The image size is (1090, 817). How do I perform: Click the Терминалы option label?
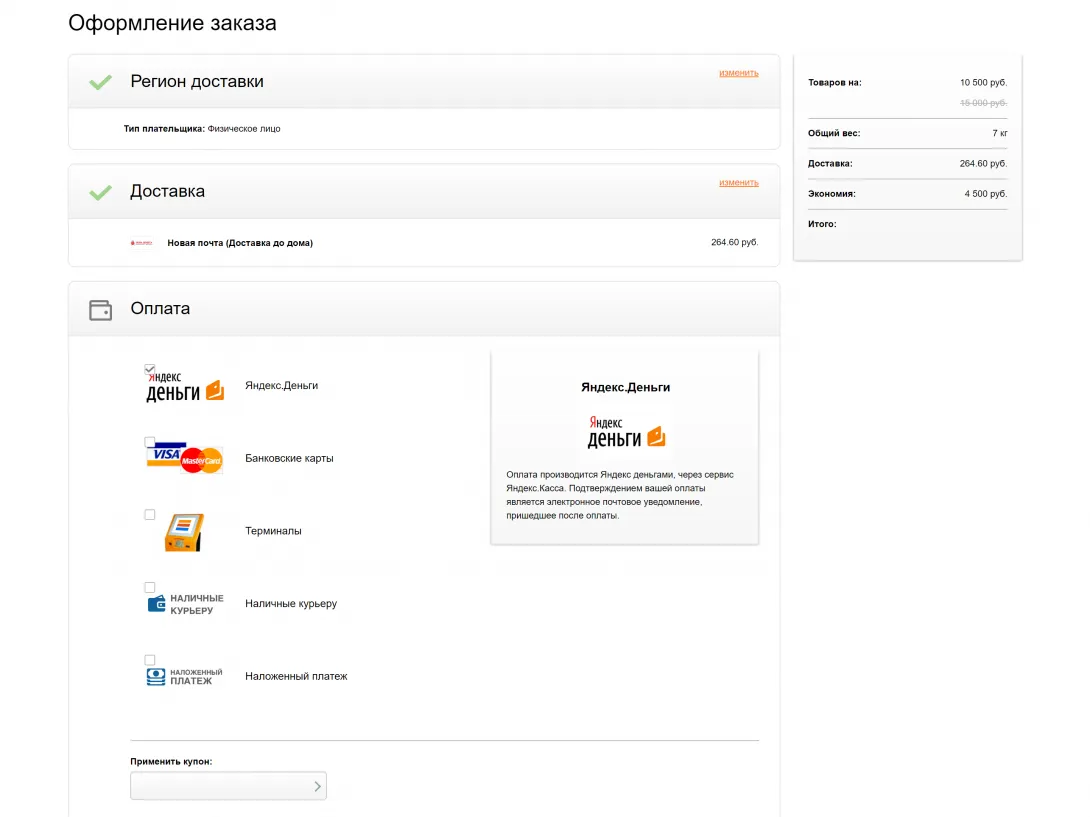pos(273,531)
